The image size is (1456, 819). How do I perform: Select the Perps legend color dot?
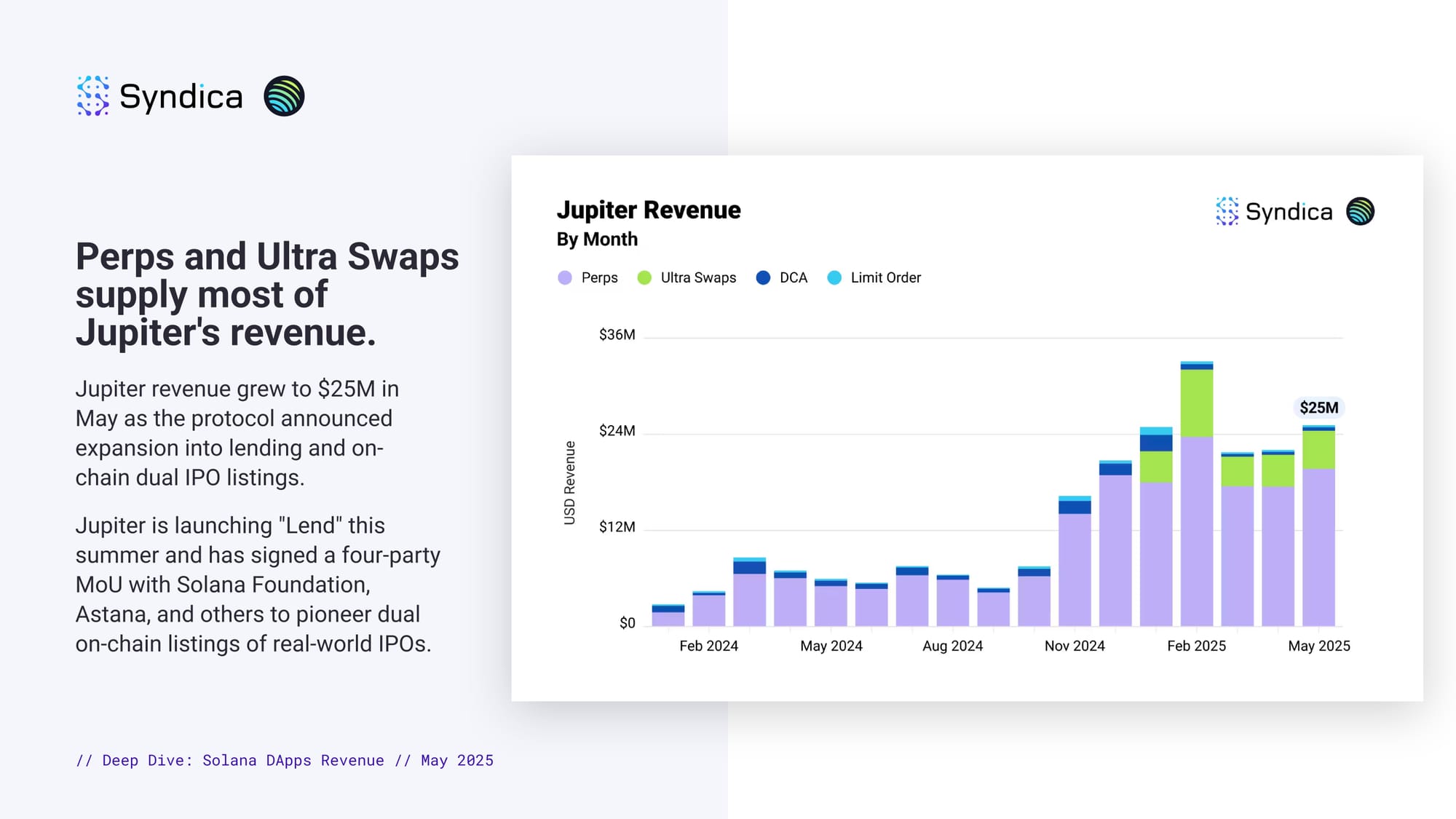point(565,277)
